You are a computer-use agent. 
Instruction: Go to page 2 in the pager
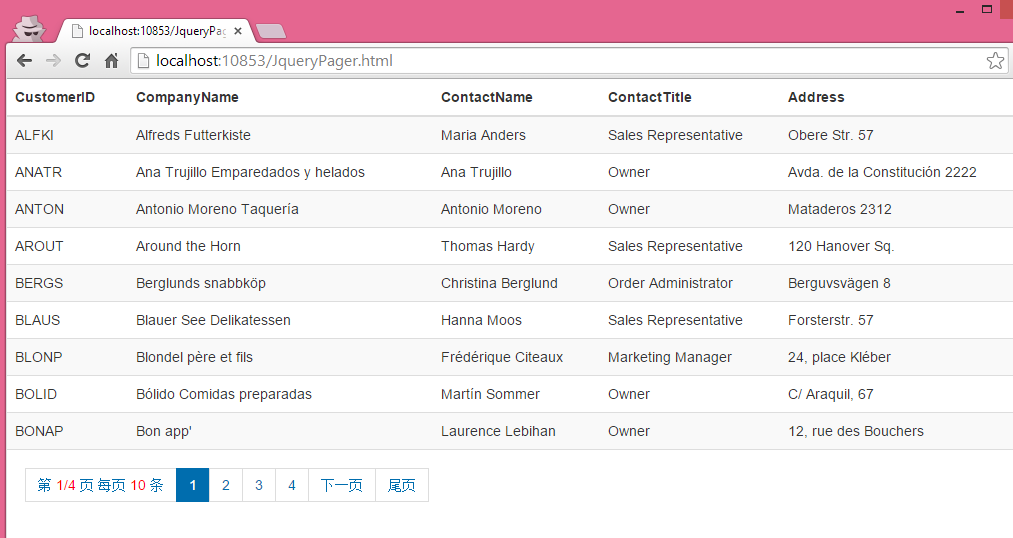pos(226,485)
